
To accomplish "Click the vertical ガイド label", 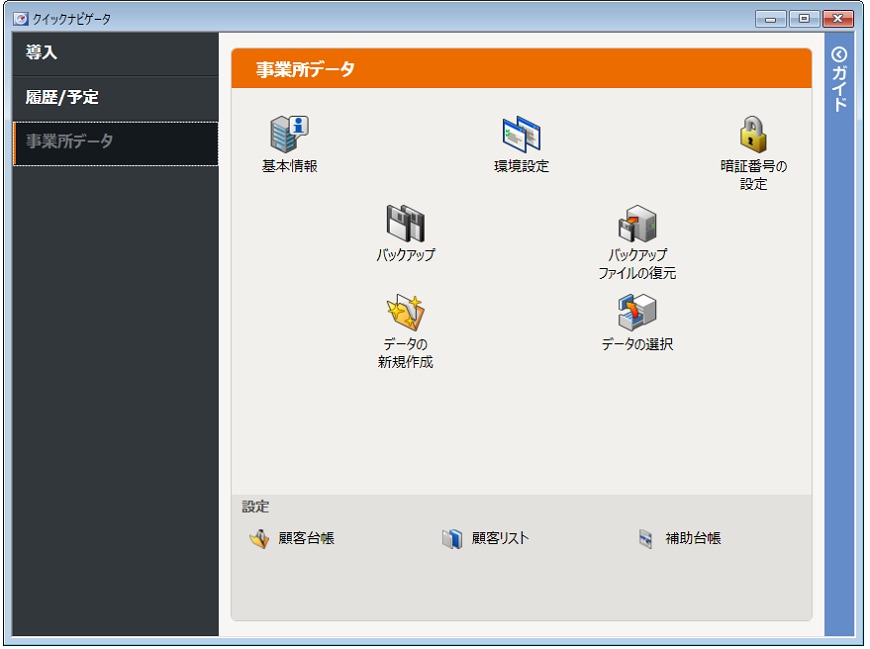I will click(839, 90).
